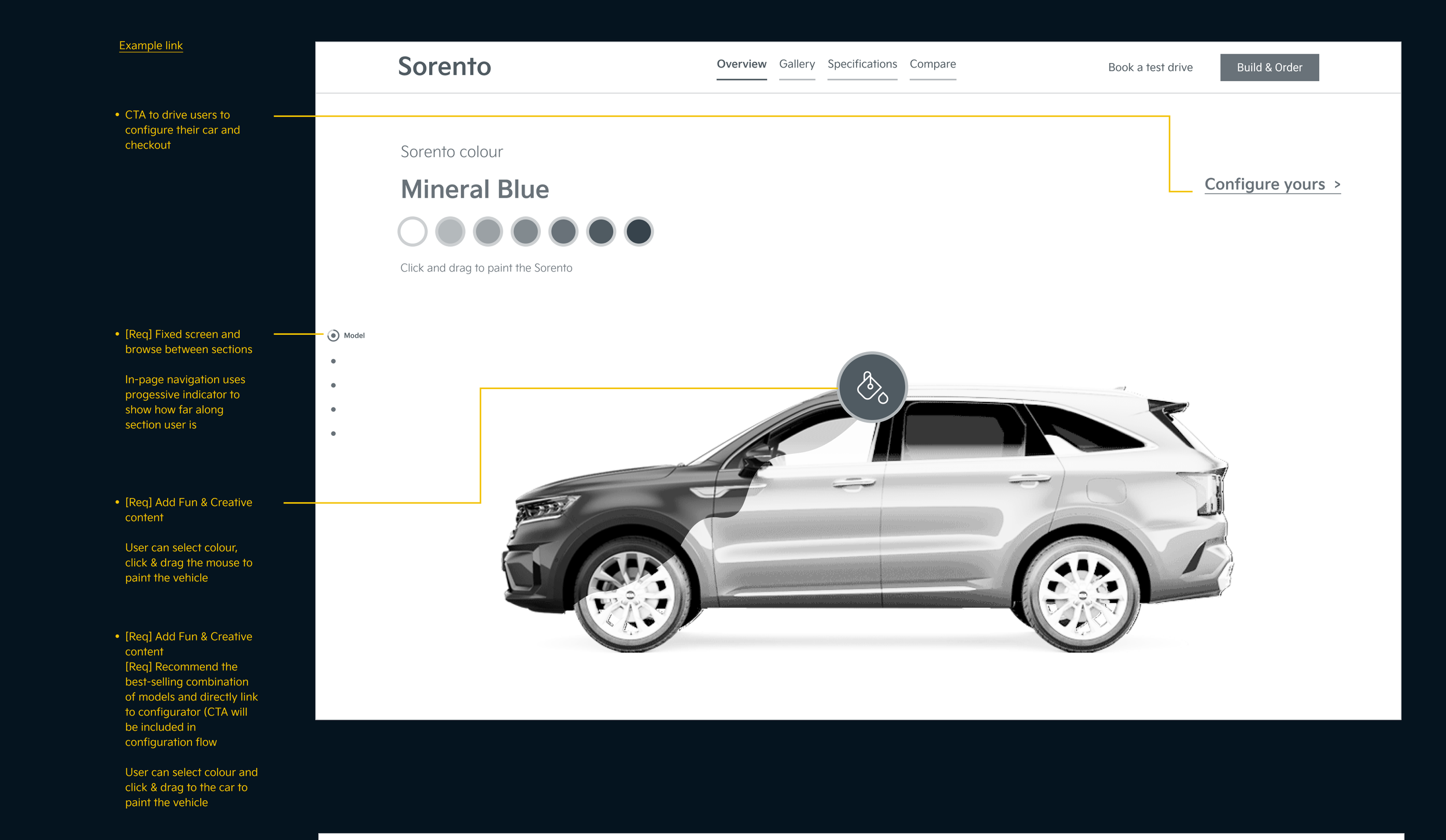Image resolution: width=1446 pixels, height=840 pixels.
Task: Select the sixth dark grey colour swatch
Action: click(x=601, y=232)
